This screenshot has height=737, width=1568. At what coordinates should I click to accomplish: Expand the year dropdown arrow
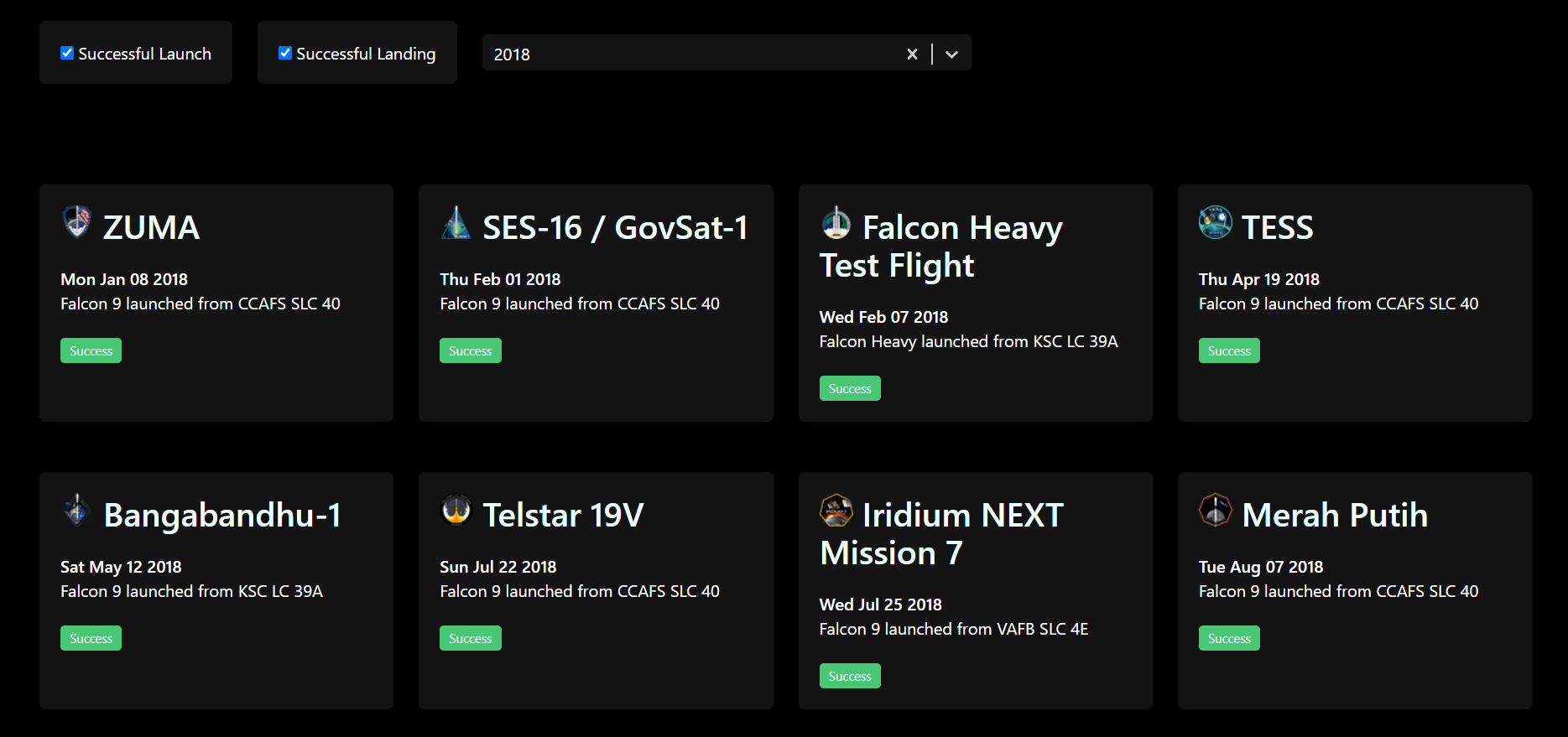click(x=951, y=54)
